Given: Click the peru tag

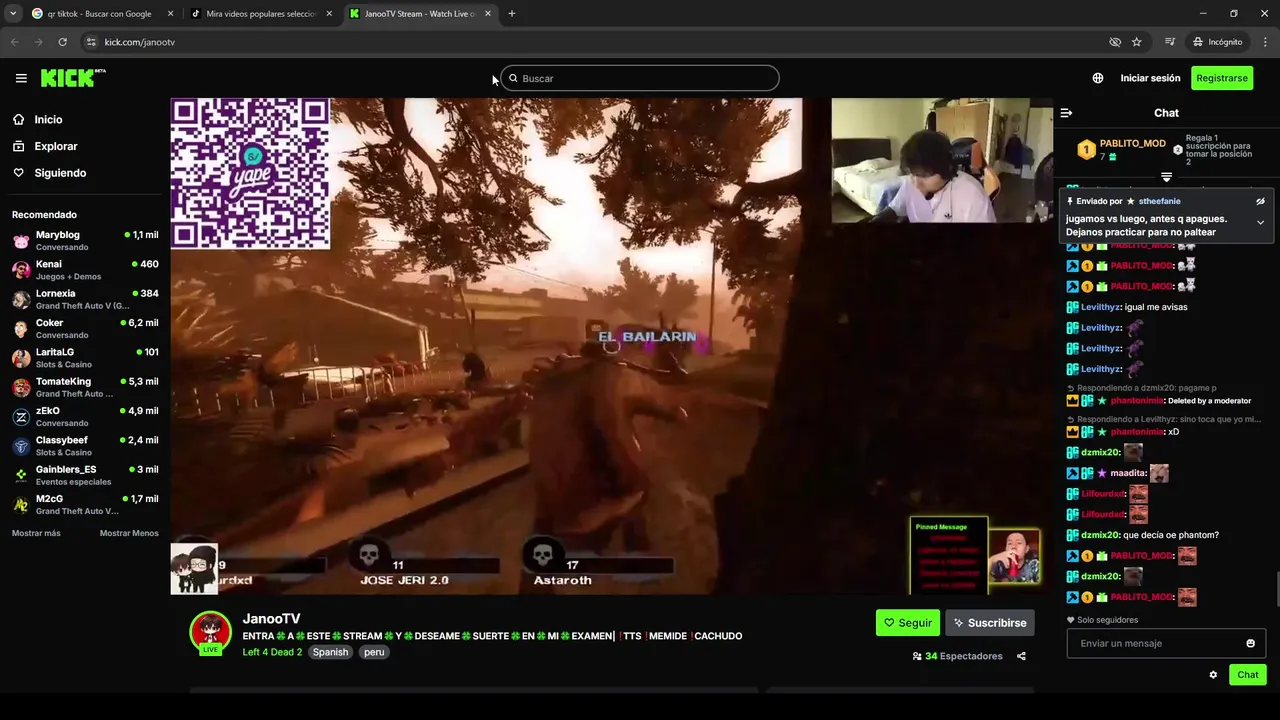Looking at the screenshot, I should [374, 652].
